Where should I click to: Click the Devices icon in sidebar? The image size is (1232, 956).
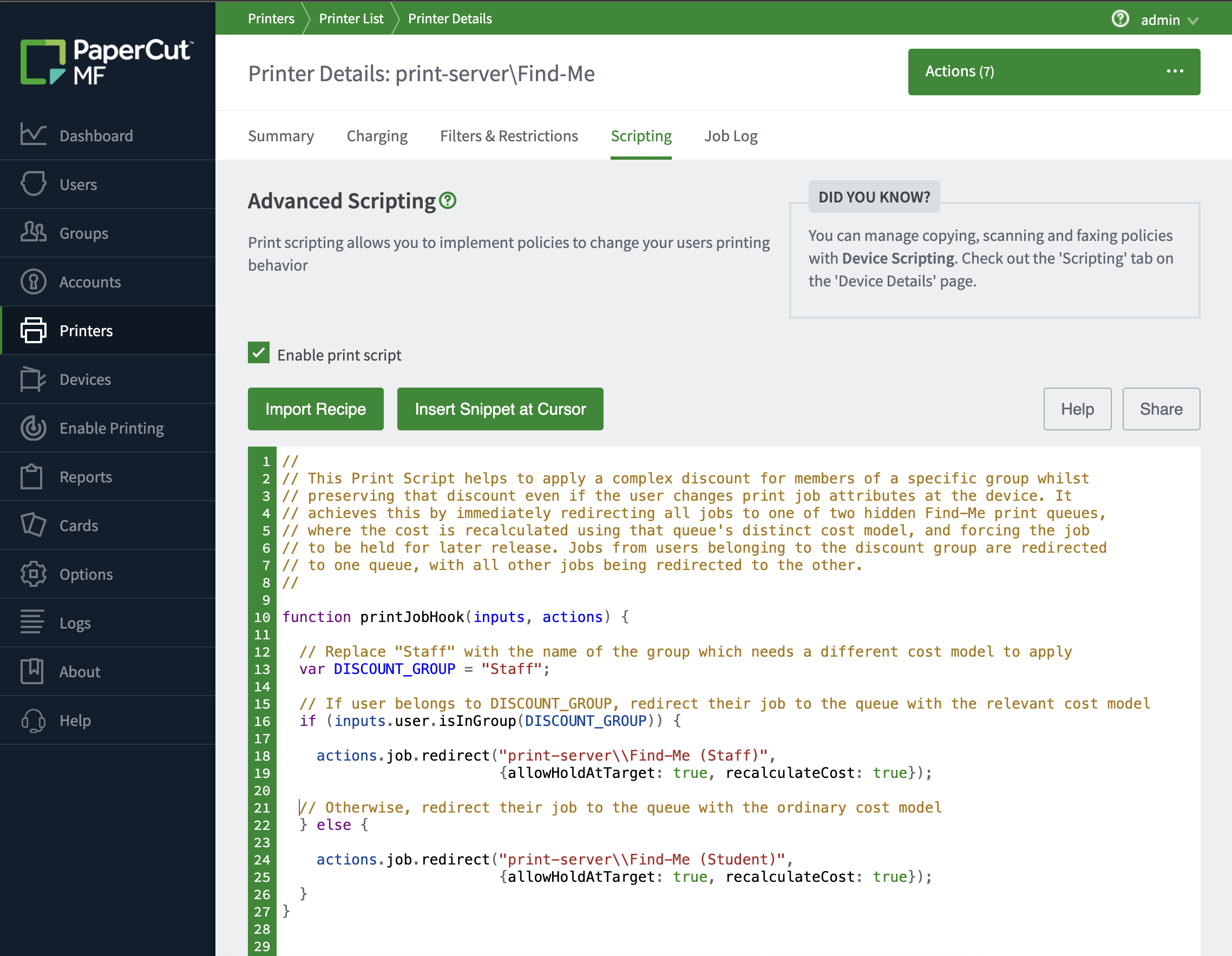tap(33, 379)
